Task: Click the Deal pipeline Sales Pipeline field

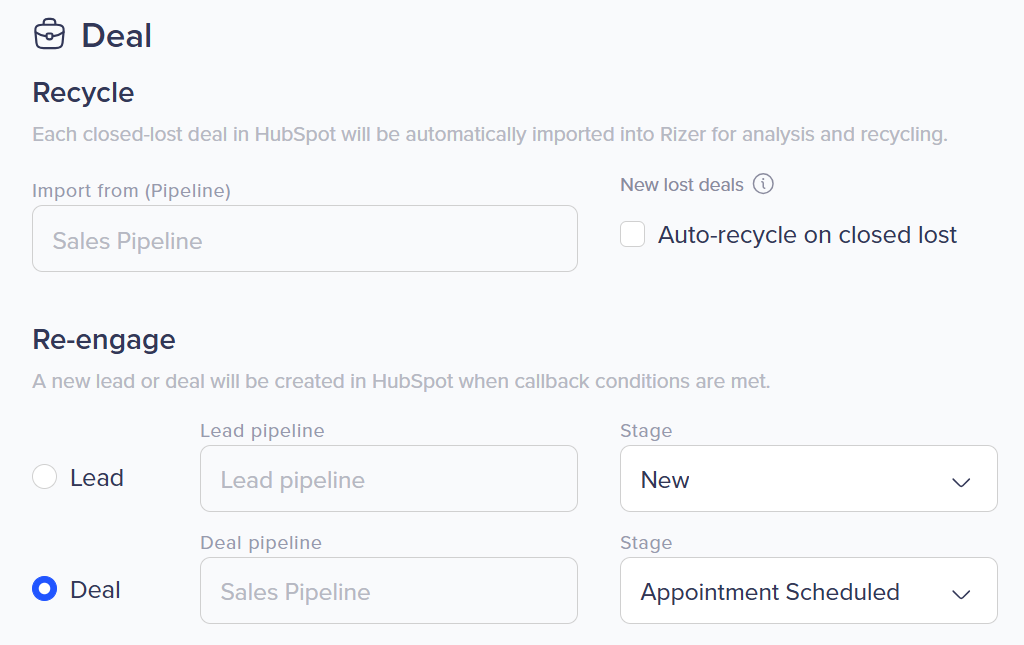Action: point(389,591)
